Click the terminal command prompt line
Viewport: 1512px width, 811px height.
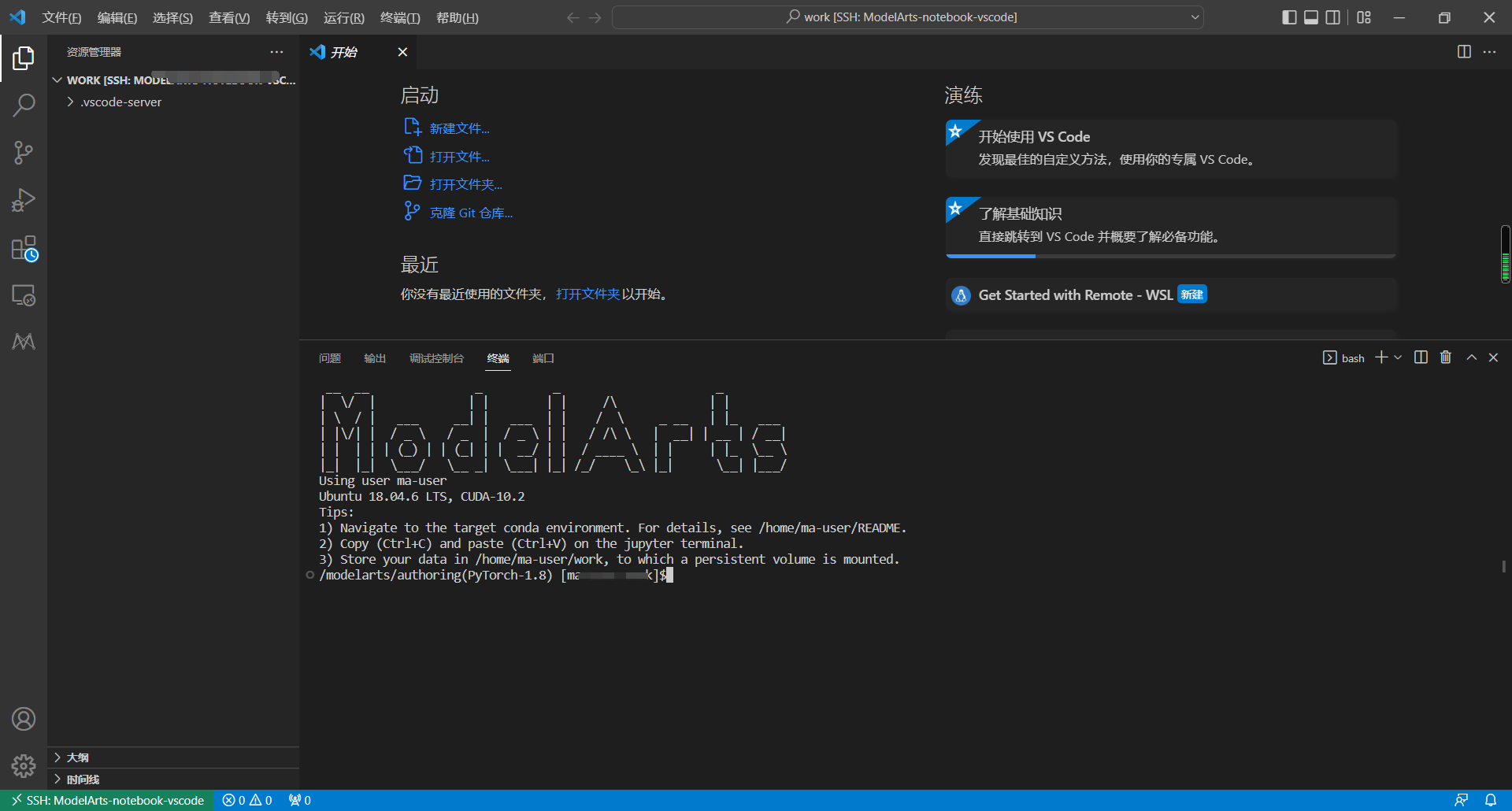[x=496, y=576]
